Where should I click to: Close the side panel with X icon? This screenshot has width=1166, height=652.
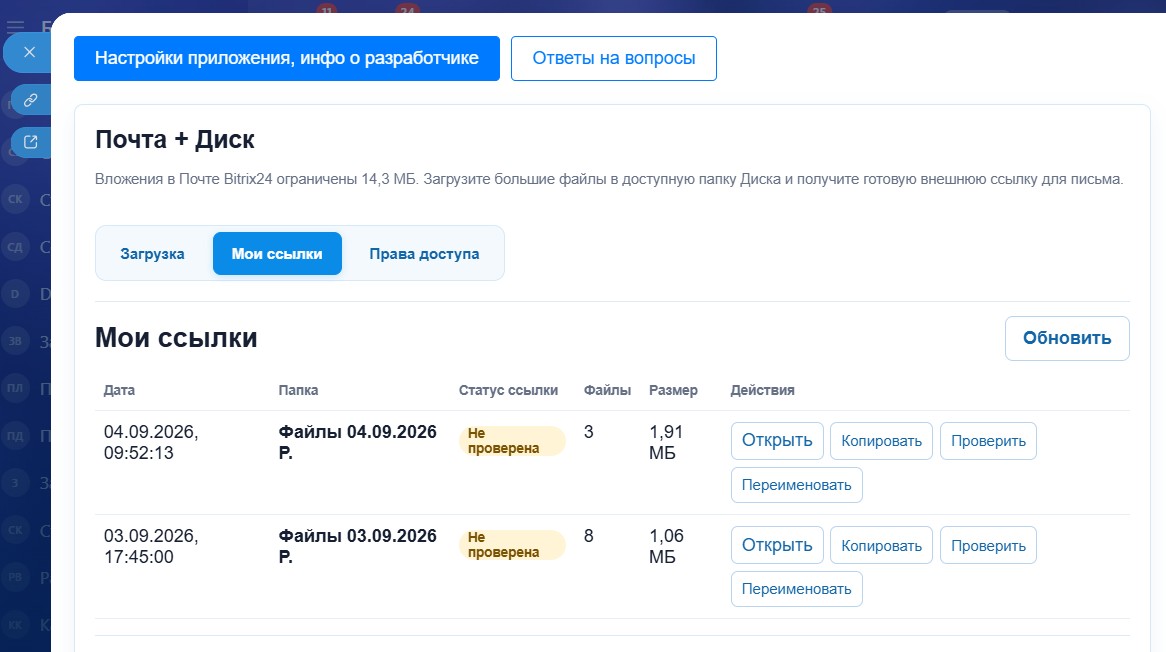coord(29,52)
